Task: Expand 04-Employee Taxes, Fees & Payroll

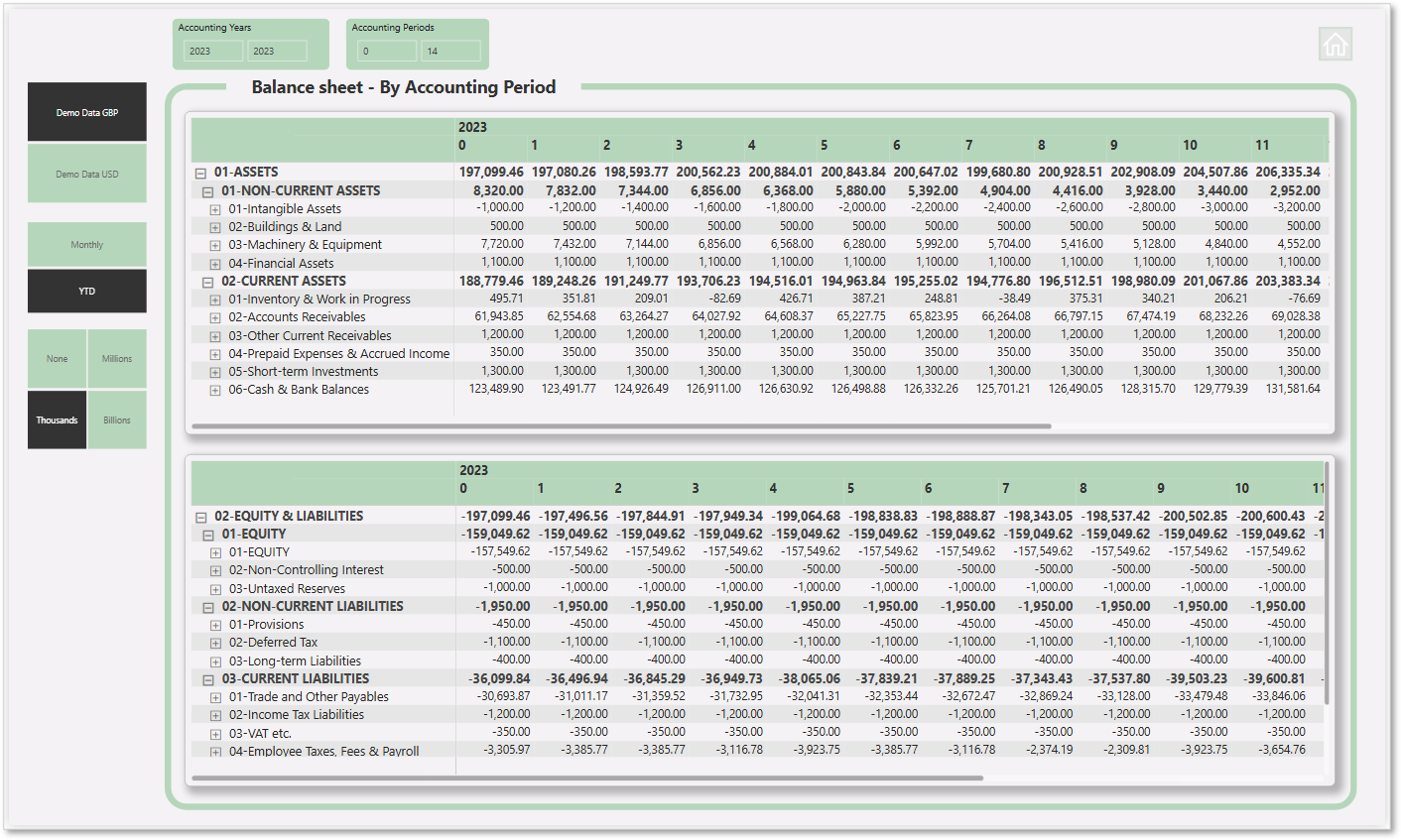Action: pos(215,752)
